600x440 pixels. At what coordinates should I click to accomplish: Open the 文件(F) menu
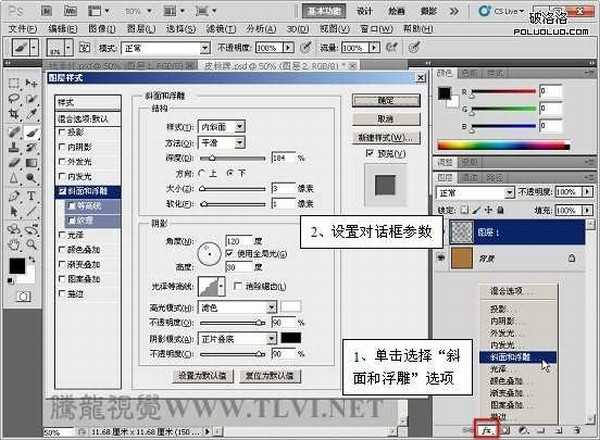pyautogui.click(x=23, y=29)
